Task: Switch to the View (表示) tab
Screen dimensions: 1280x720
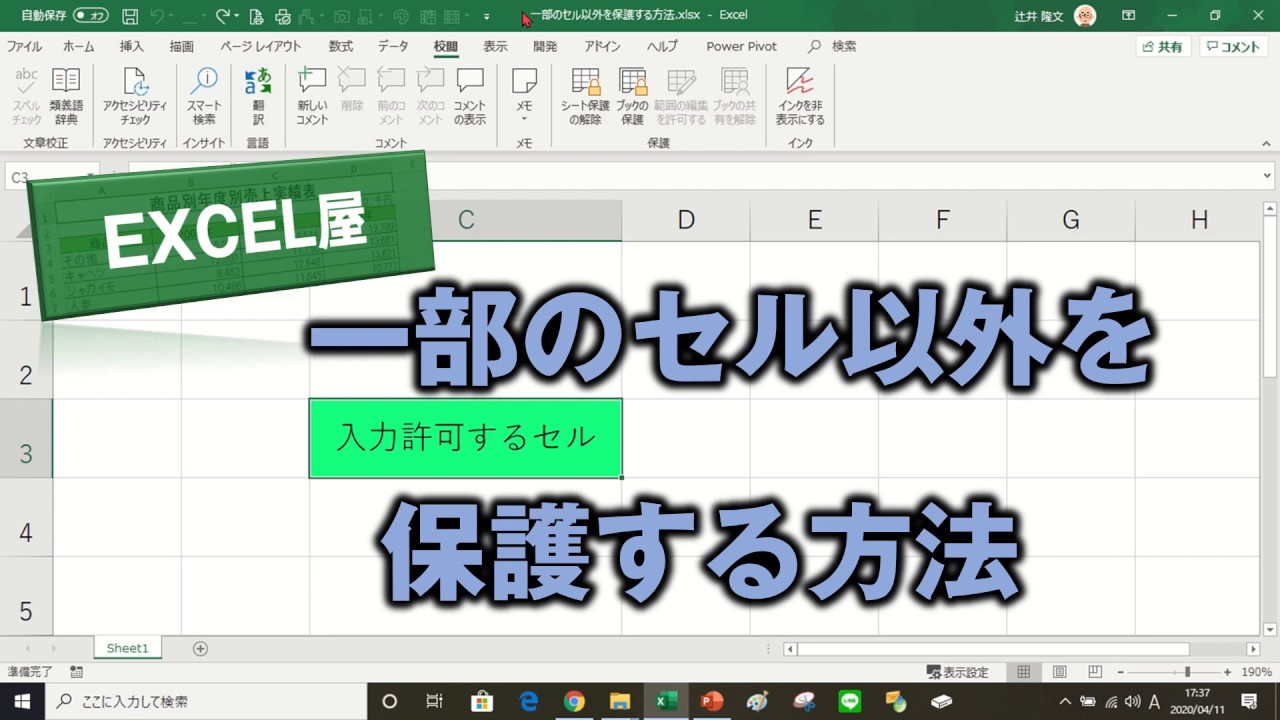Action: coord(495,46)
